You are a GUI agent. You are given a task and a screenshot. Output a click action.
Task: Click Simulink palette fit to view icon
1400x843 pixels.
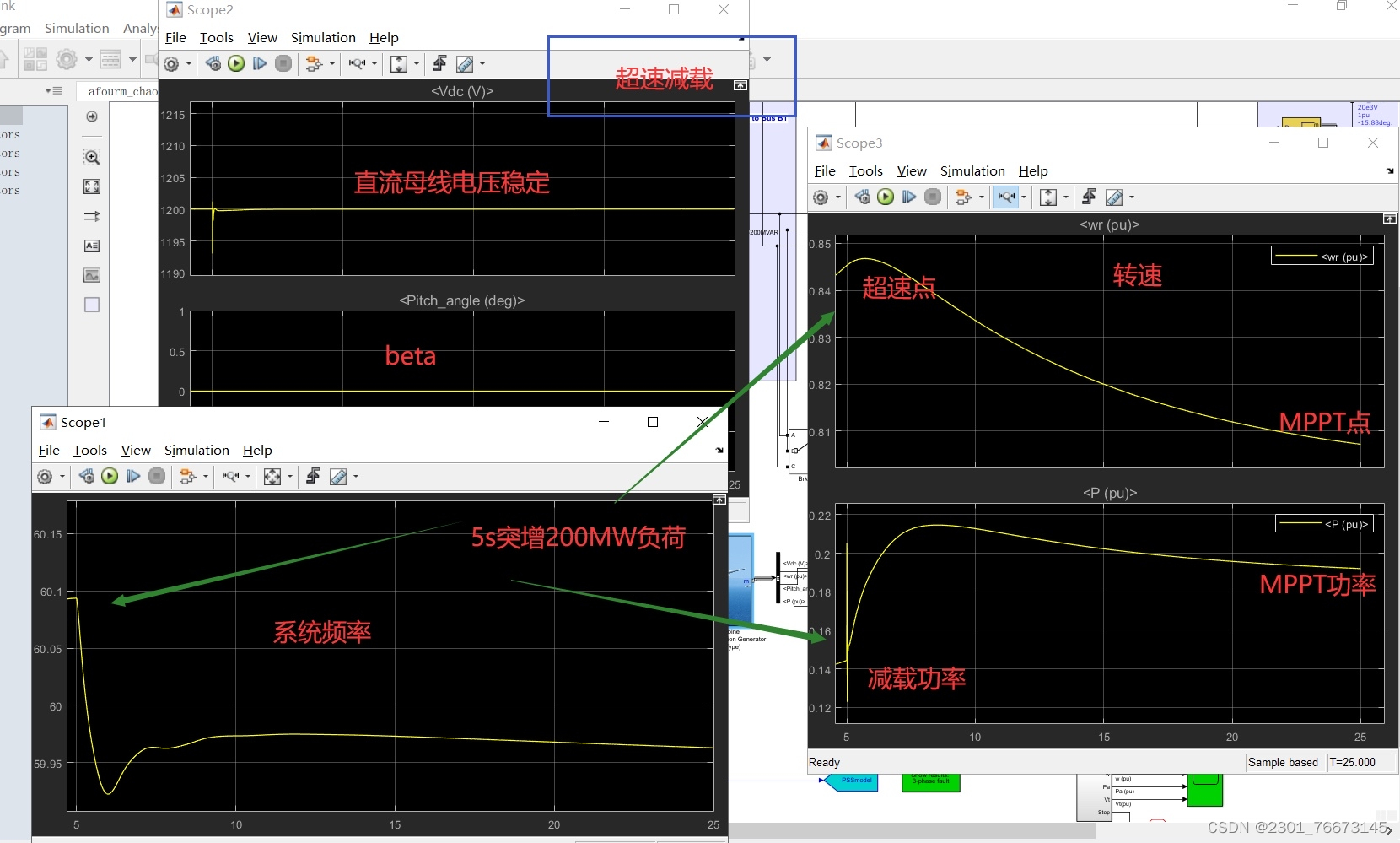pyautogui.click(x=92, y=186)
